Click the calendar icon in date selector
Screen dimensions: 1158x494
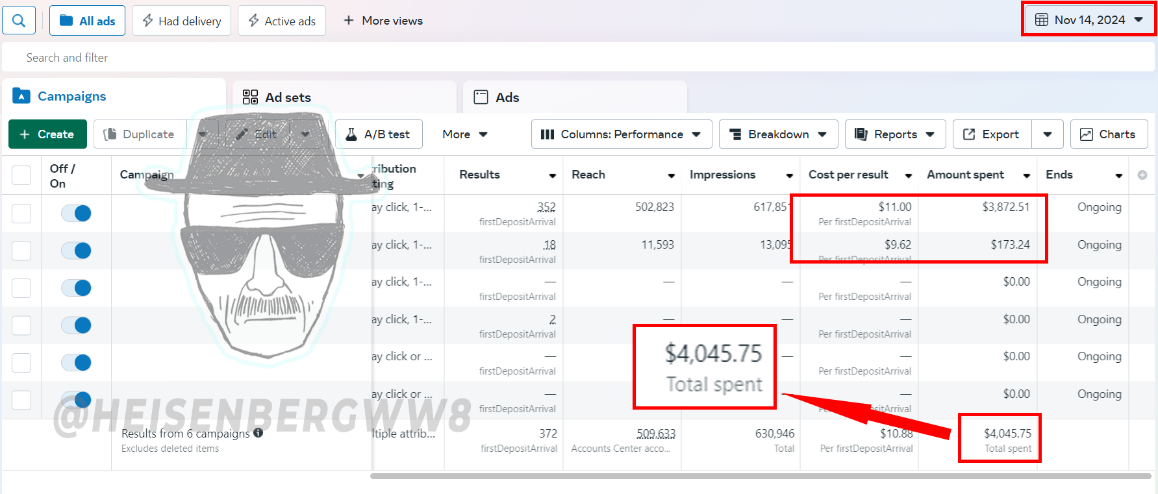point(1041,20)
